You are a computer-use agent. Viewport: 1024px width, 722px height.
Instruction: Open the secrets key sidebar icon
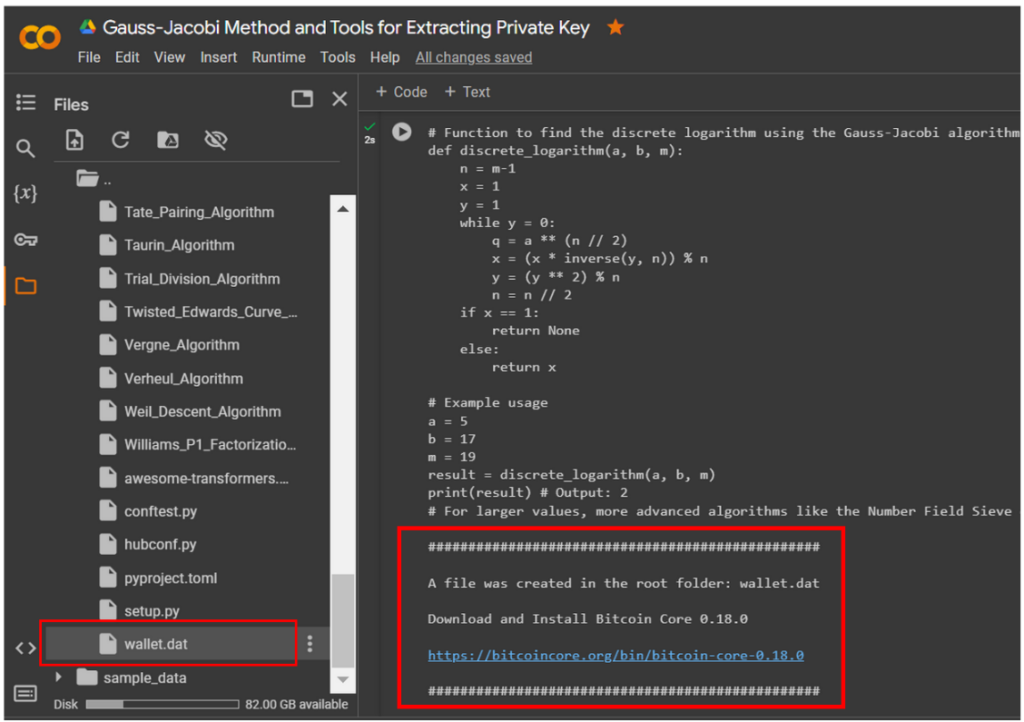pyautogui.click(x=25, y=240)
